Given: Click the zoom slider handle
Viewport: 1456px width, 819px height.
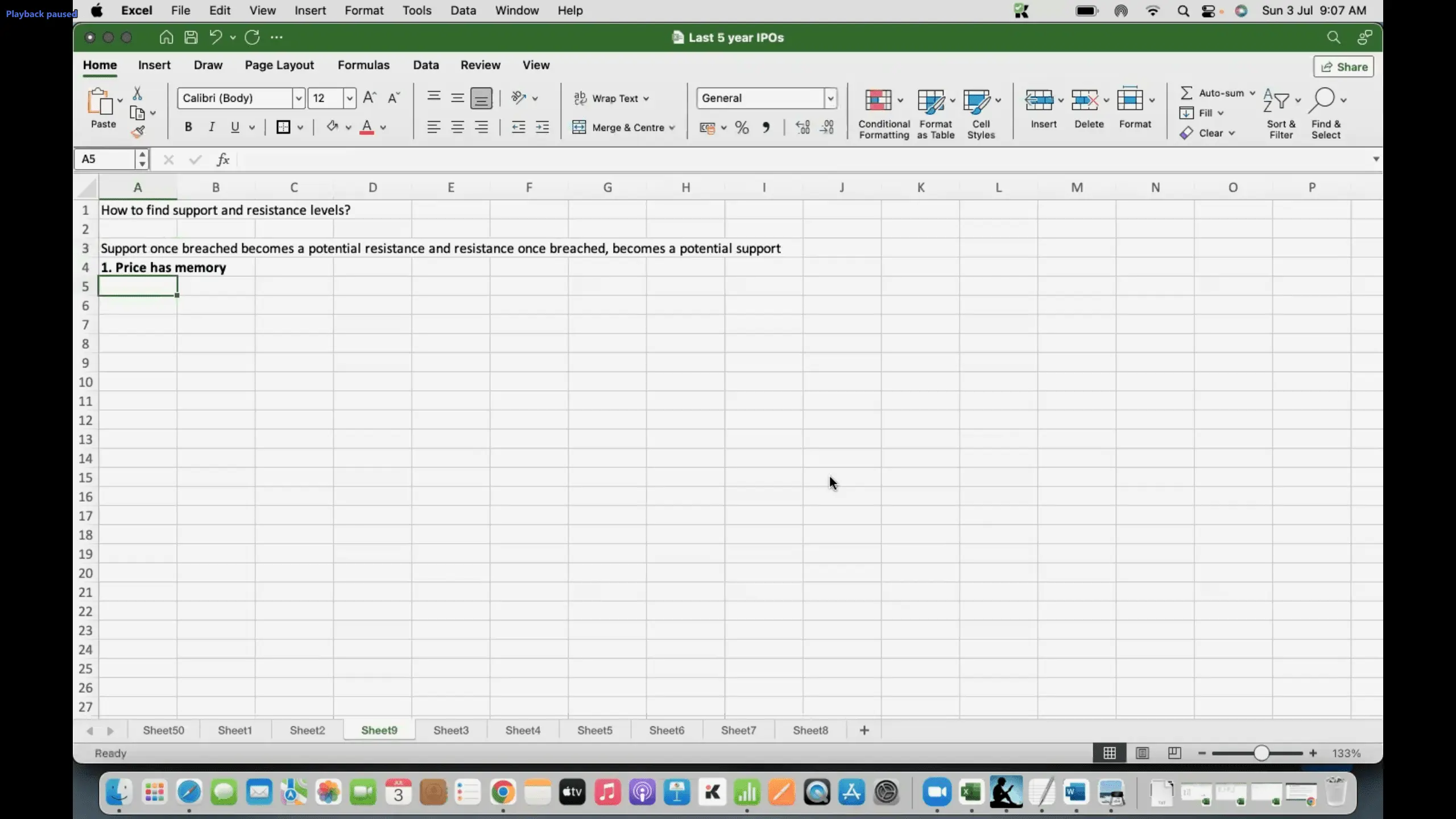Looking at the screenshot, I should pos(1261,753).
